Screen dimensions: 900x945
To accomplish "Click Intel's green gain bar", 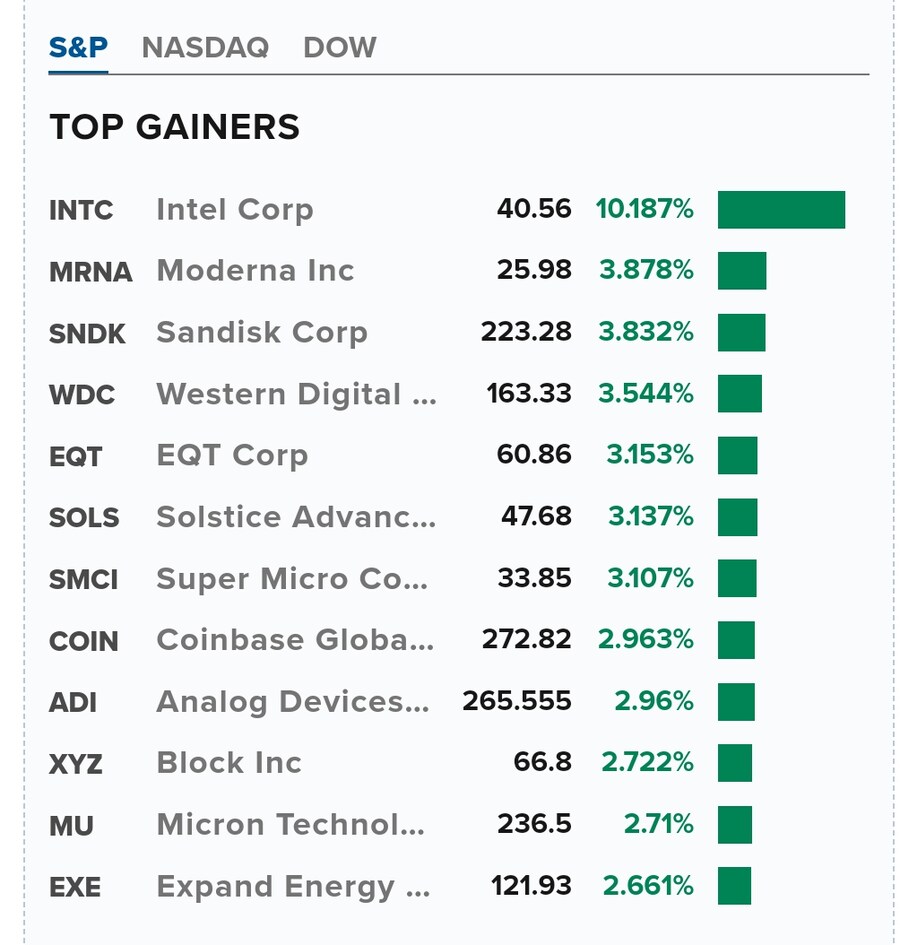I will (x=781, y=210).
